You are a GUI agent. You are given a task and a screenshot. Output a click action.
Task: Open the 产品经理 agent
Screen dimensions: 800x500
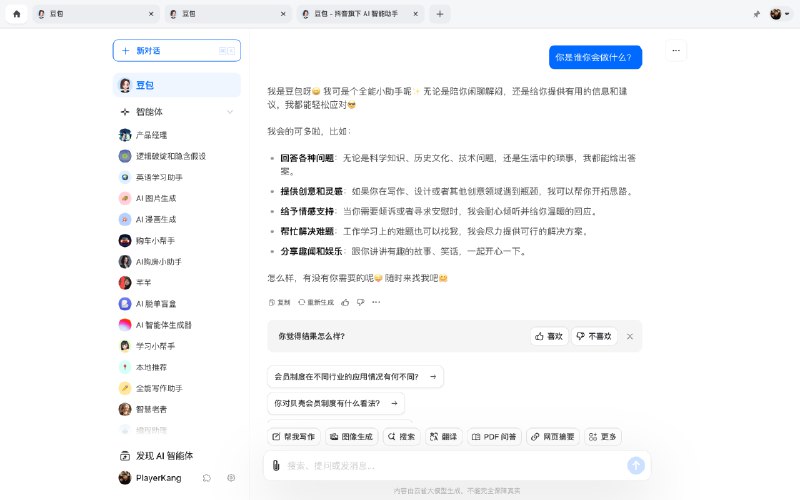(x=177, y=135)
